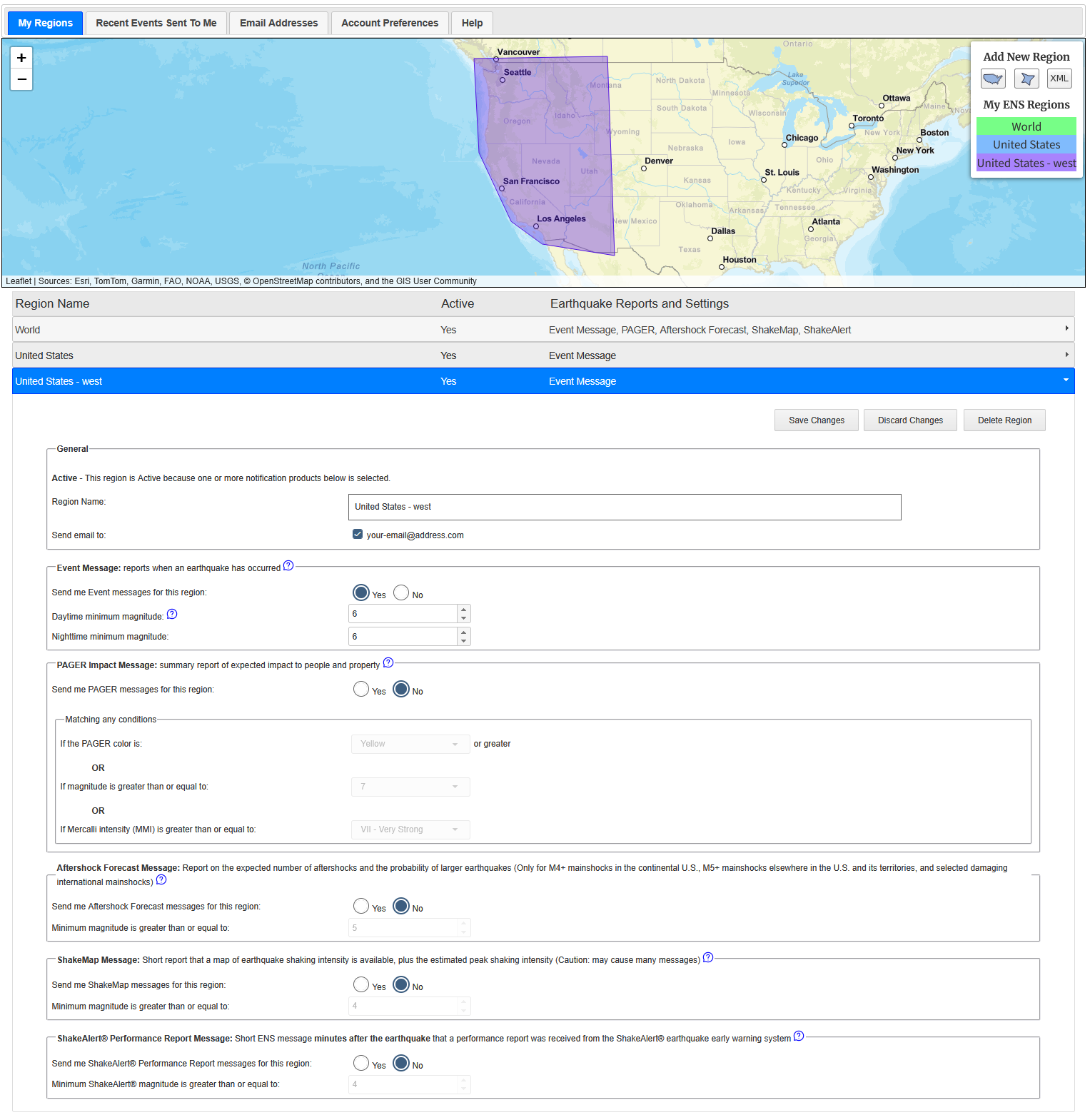Open the Account Preferences tab
This screenshot has width=1090, height=1120.
[390, 23]
